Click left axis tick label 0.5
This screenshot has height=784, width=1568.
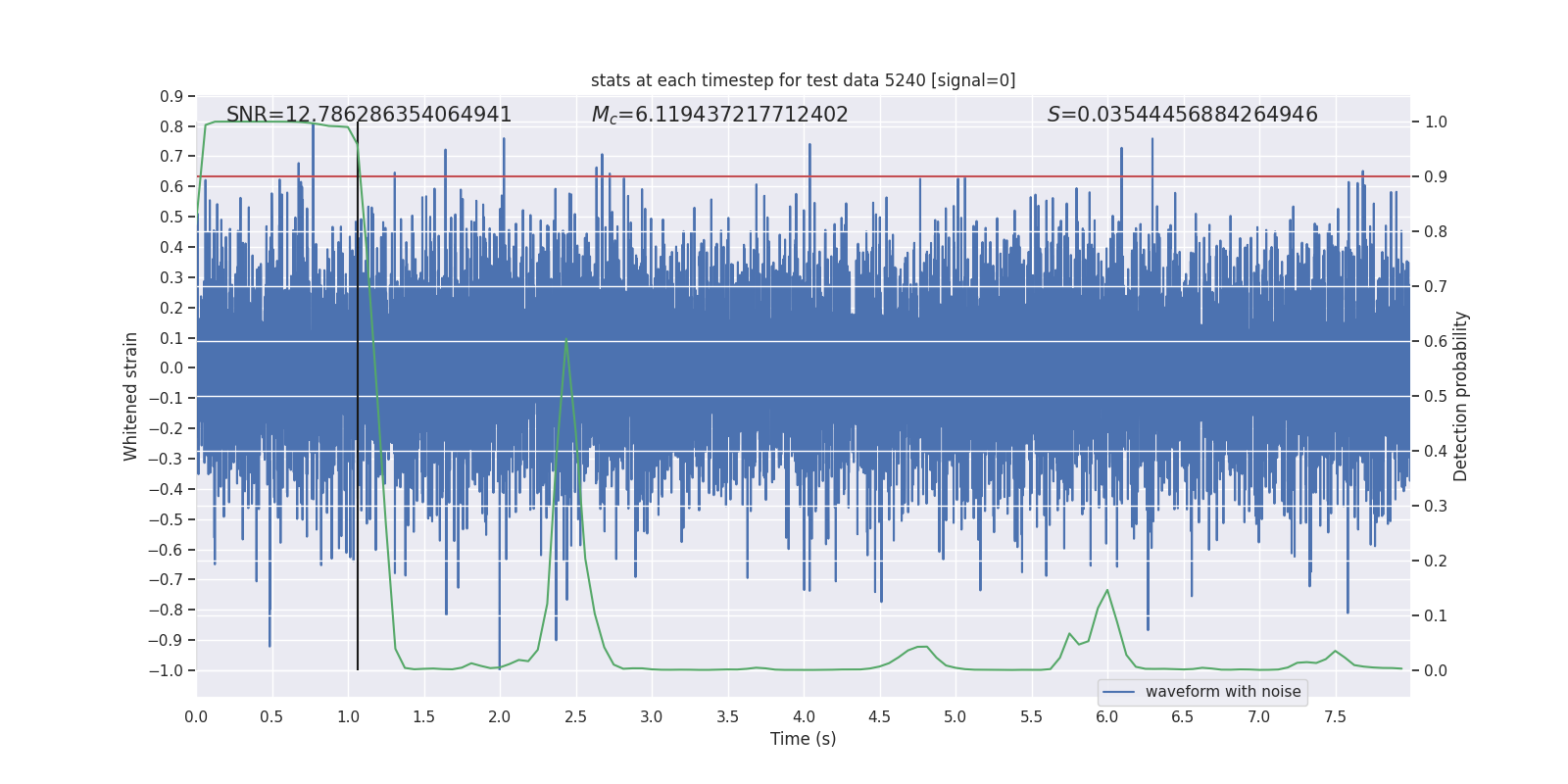click(x=171, y=218)
